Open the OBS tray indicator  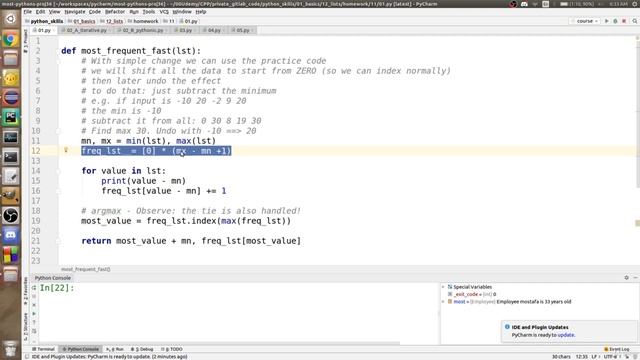pos(513,4)
